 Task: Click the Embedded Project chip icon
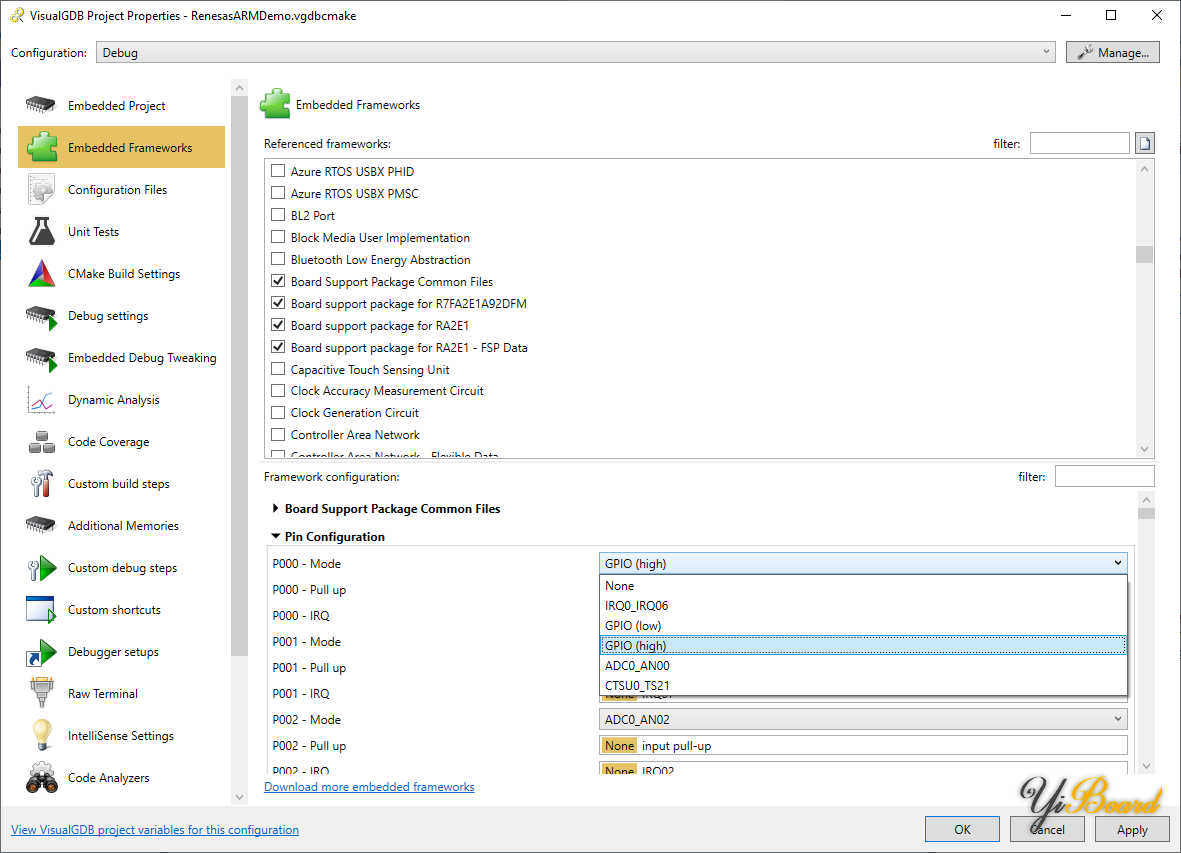click(41, 105)
